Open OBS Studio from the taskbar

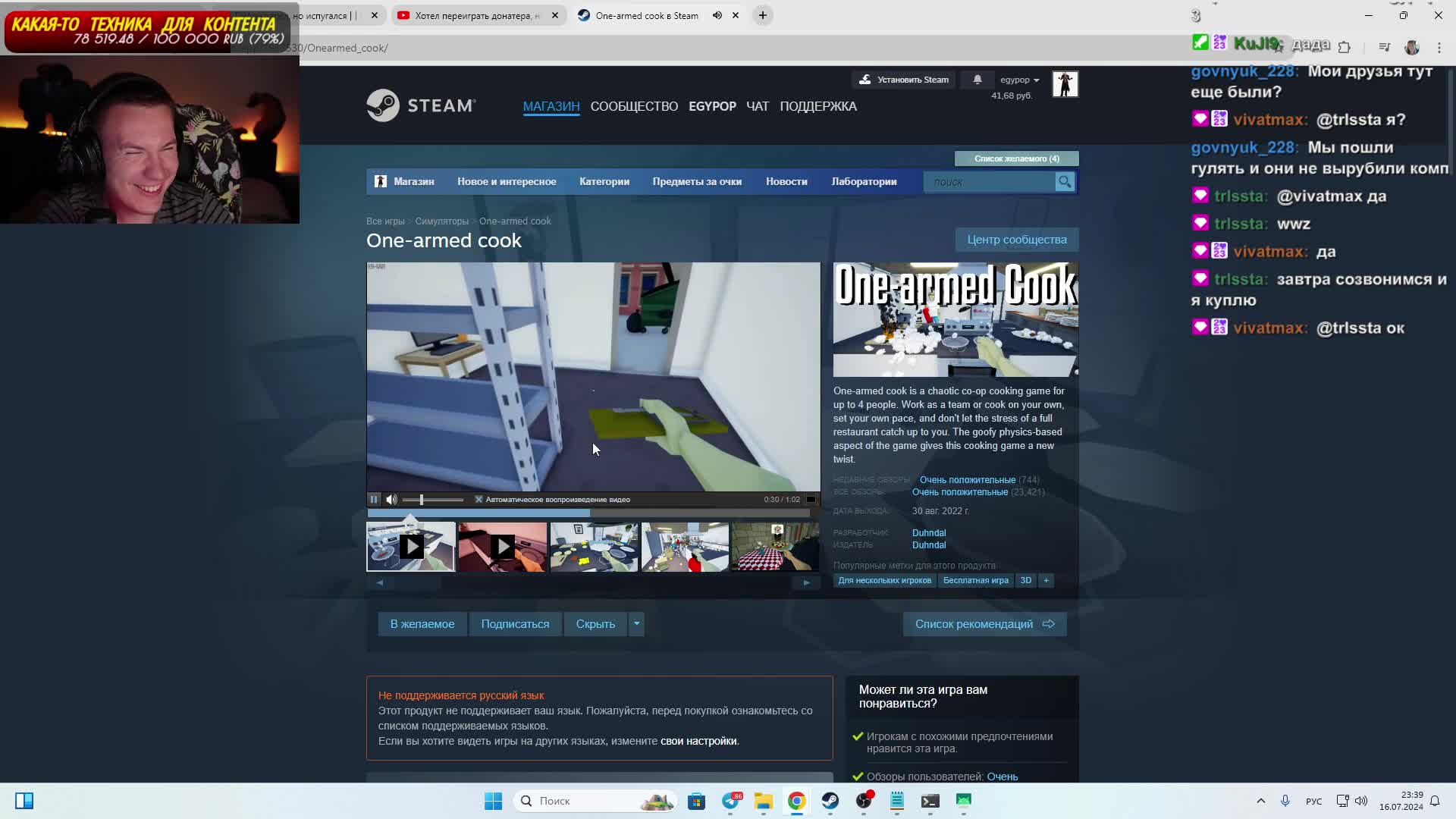864,801
